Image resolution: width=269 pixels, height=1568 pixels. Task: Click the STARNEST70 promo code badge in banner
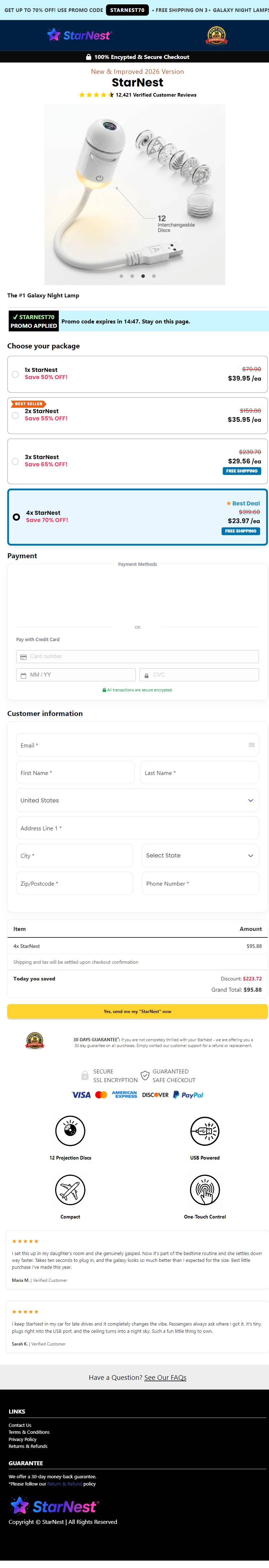tap(127, 10)
